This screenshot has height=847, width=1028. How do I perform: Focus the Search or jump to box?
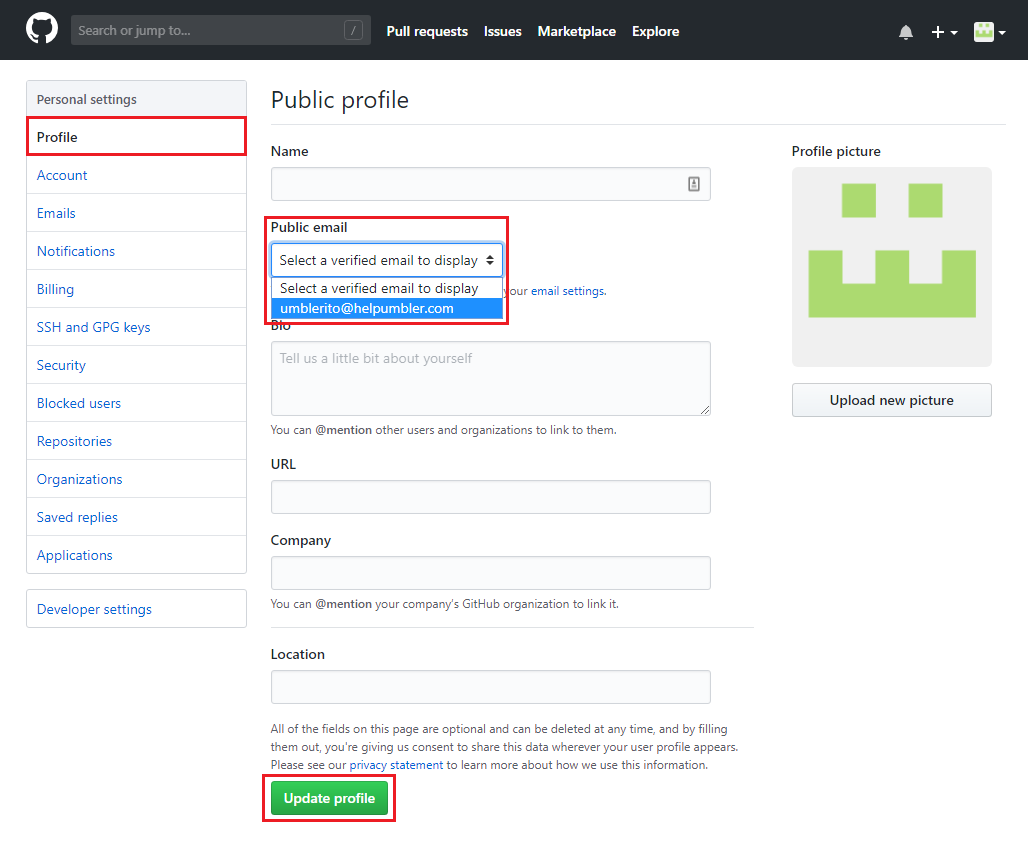tap(220, 30)
